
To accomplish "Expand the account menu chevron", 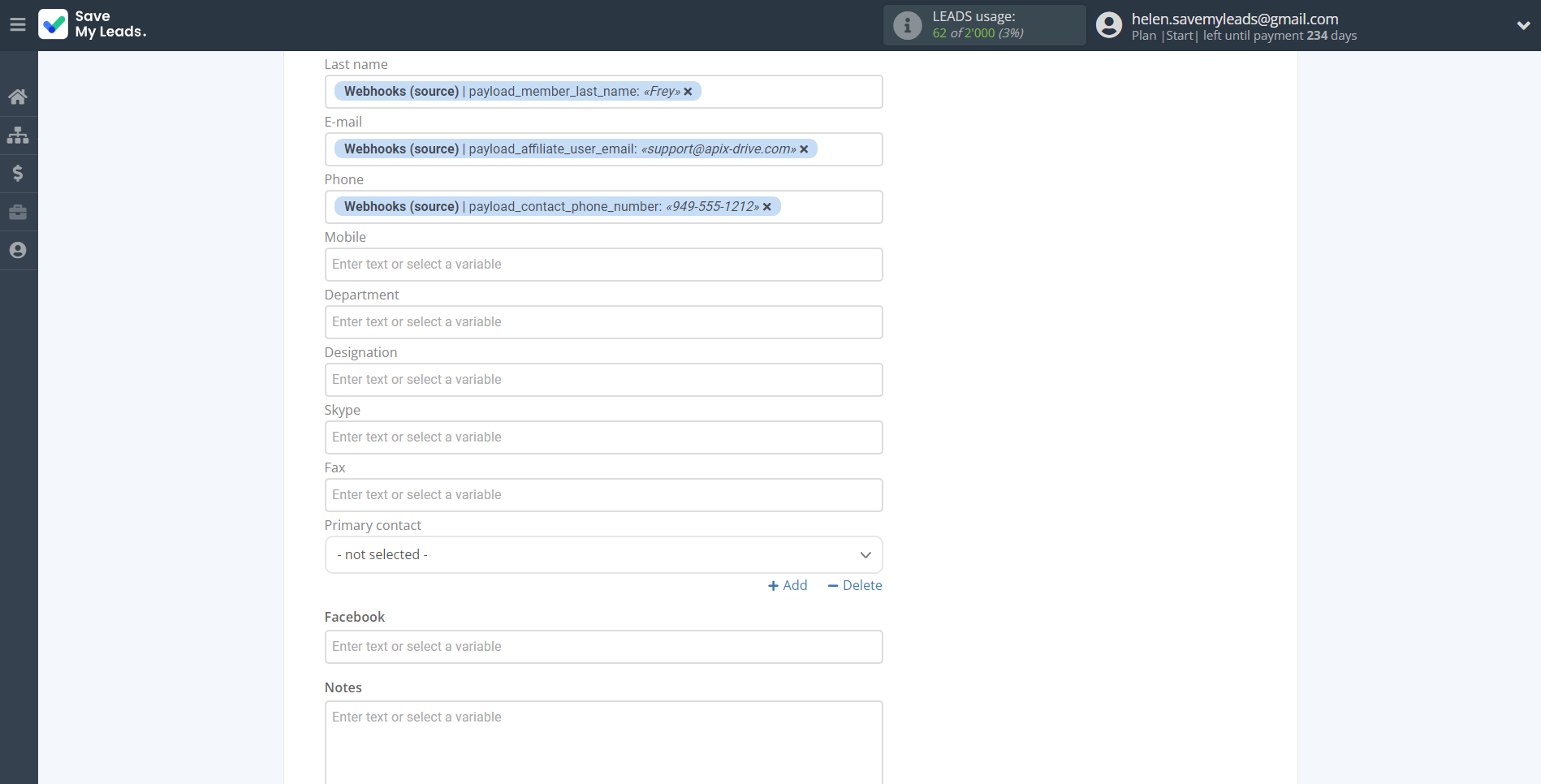I will click(x=1523, y=25).
